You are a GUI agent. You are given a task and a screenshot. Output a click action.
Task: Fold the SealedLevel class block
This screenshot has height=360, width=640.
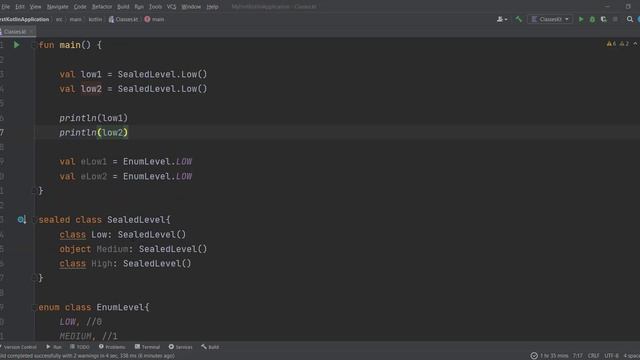coord(34,220)
